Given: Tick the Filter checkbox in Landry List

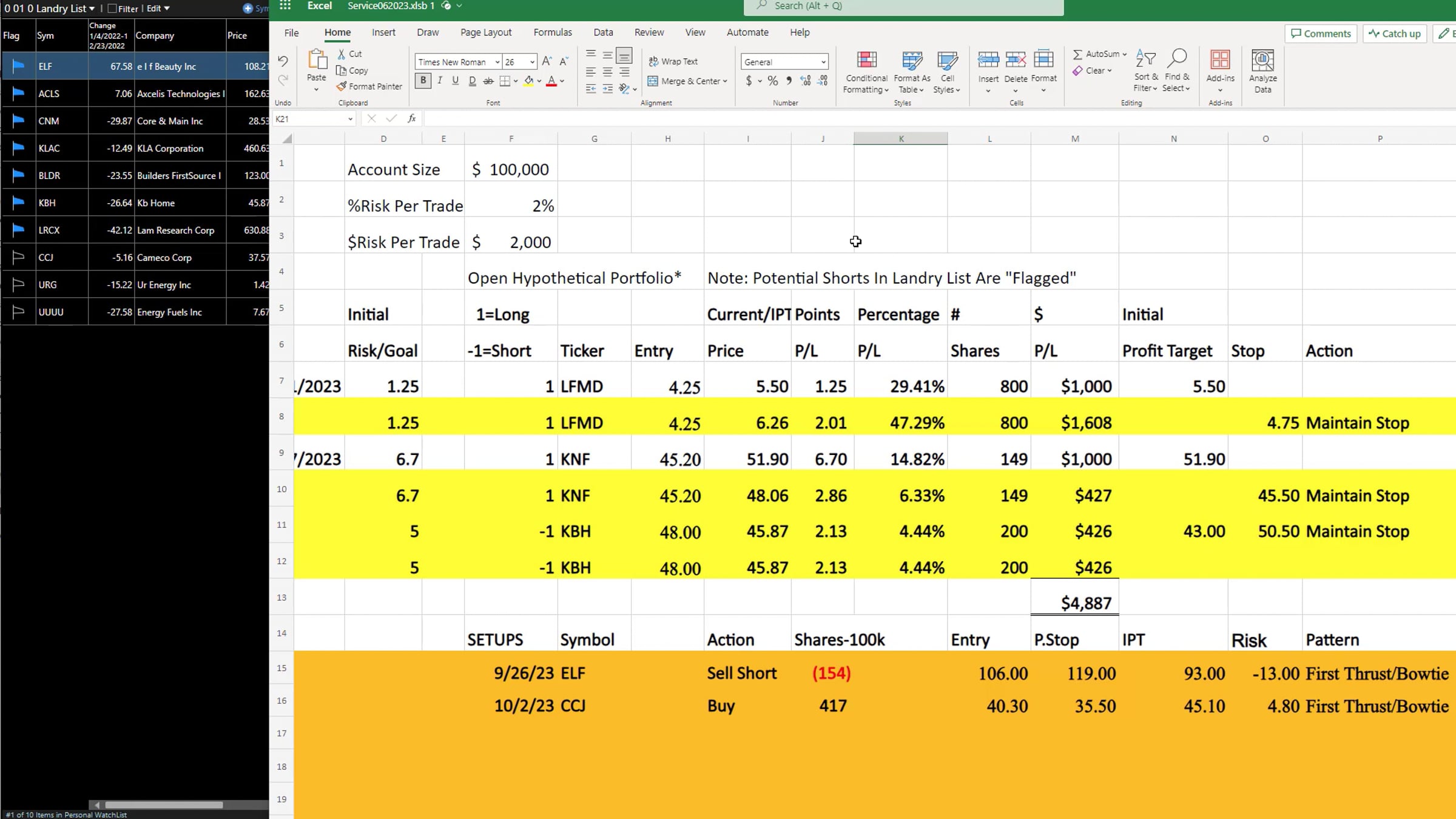Looking at the screenshot, I should (112, 8).
